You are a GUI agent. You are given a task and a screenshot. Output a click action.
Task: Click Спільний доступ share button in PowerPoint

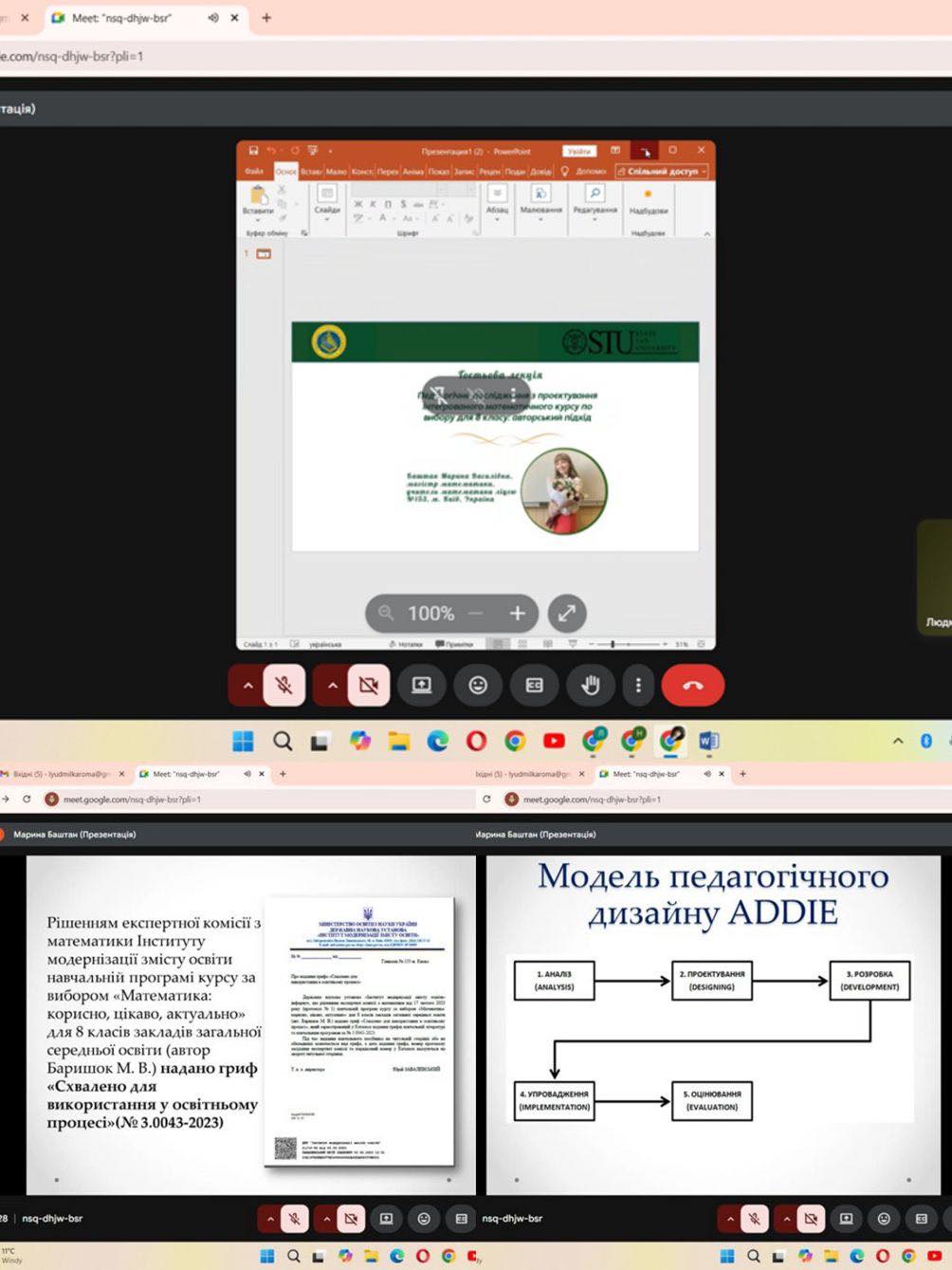click(x=662, y=172)
